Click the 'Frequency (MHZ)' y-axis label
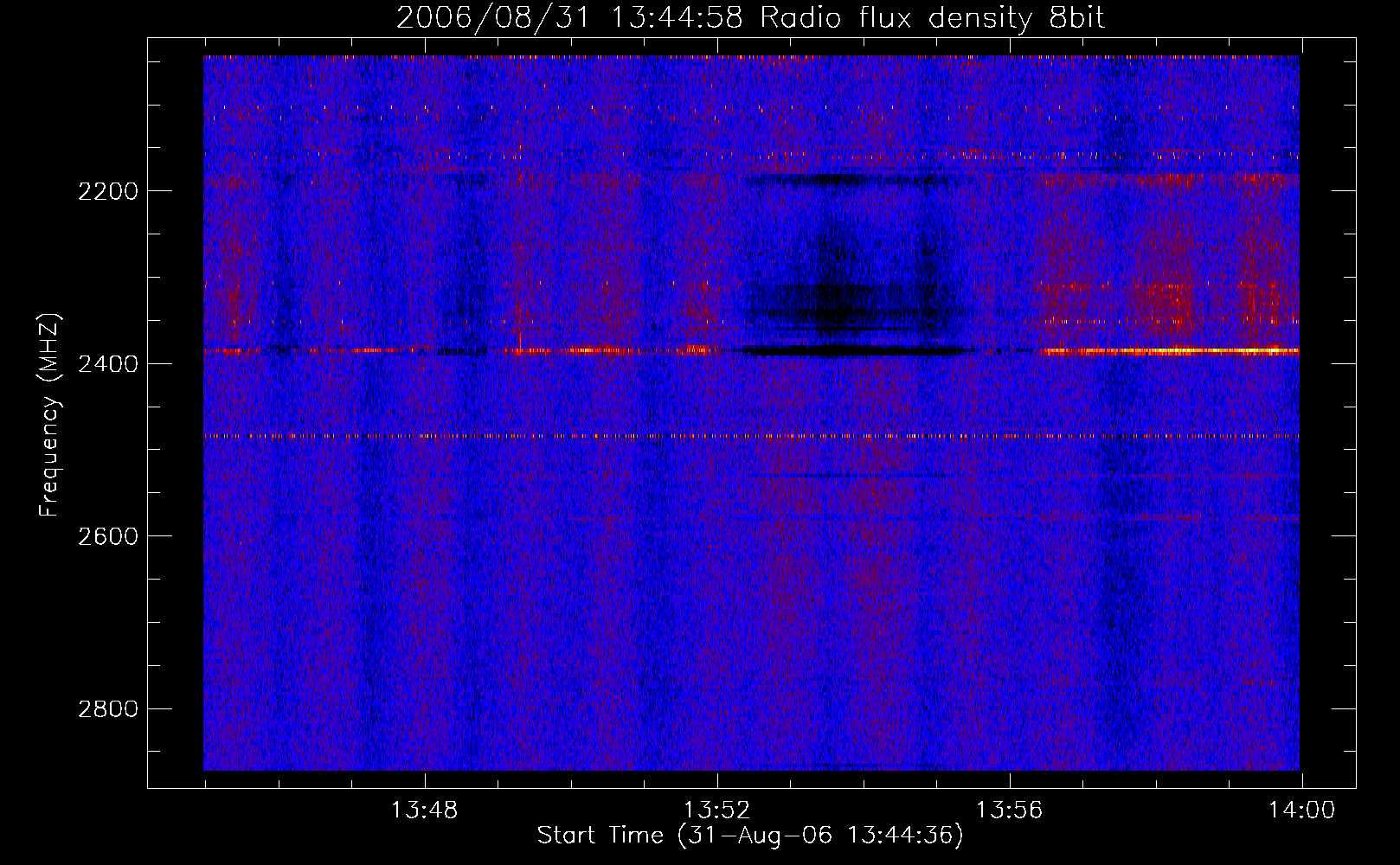Viewport: 1400px width, 865px height. [50, 415]
